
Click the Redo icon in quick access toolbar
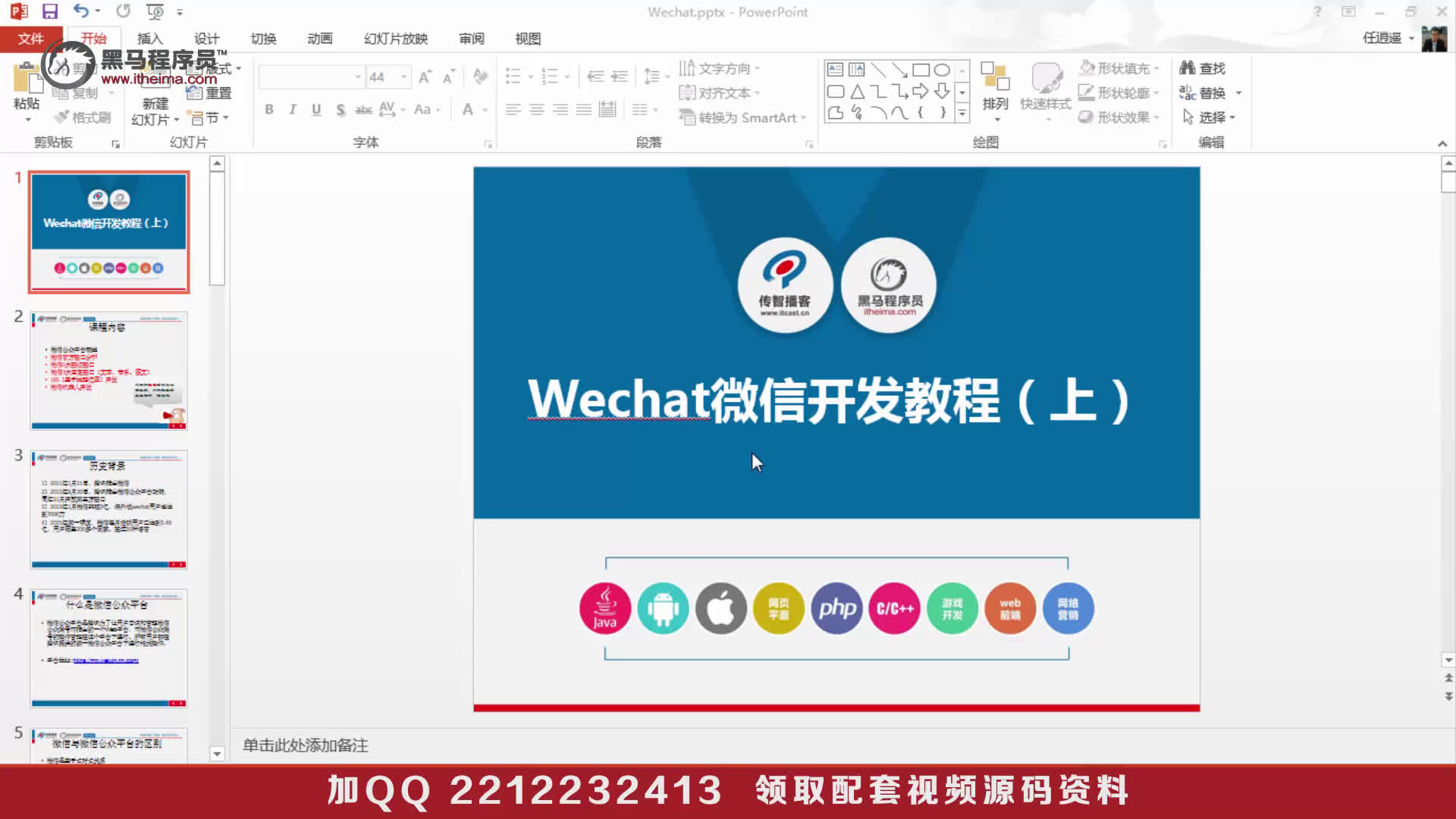coord(123,11)
